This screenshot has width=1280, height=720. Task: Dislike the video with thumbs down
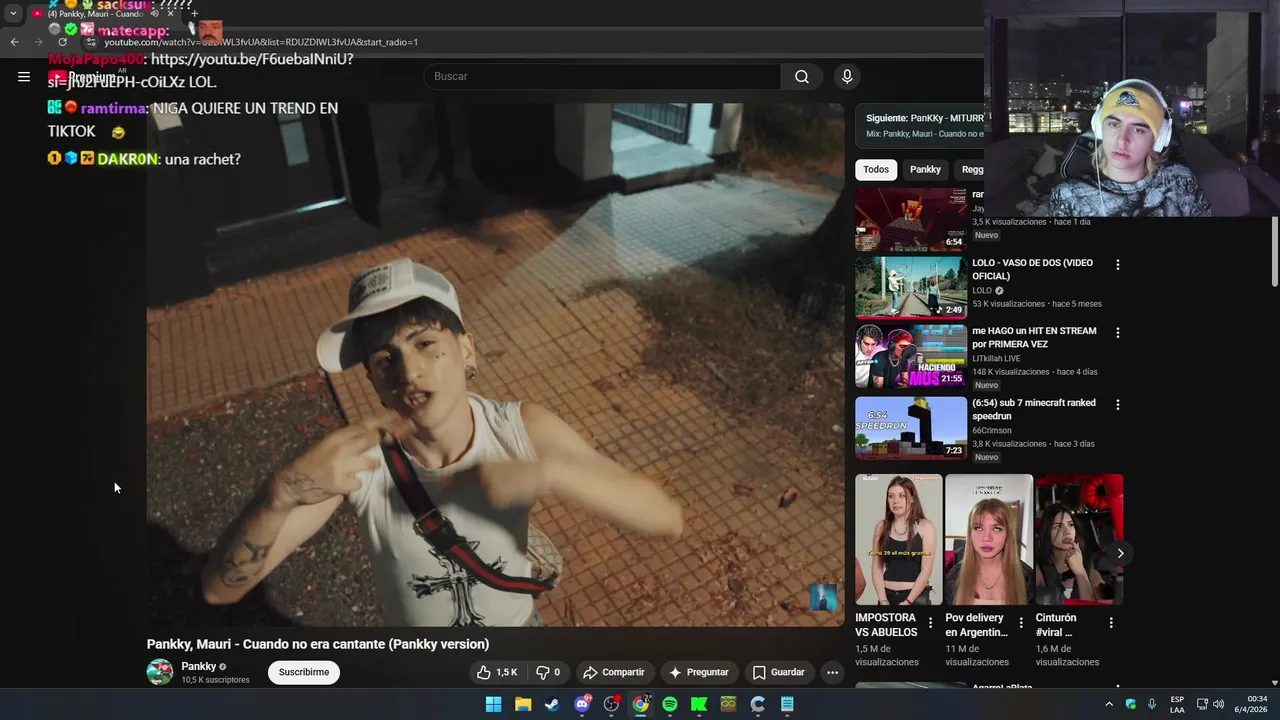(x=548, y=672)
